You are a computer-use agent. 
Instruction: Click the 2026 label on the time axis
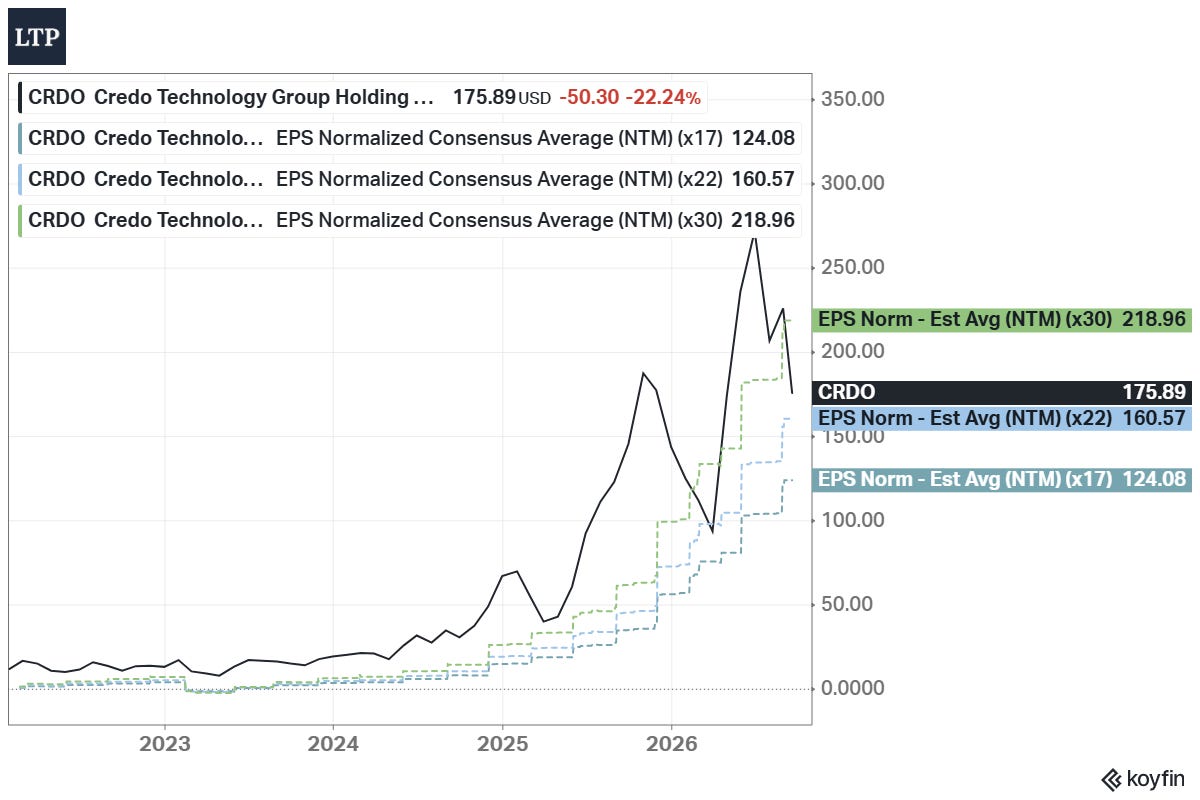(671, 744)
